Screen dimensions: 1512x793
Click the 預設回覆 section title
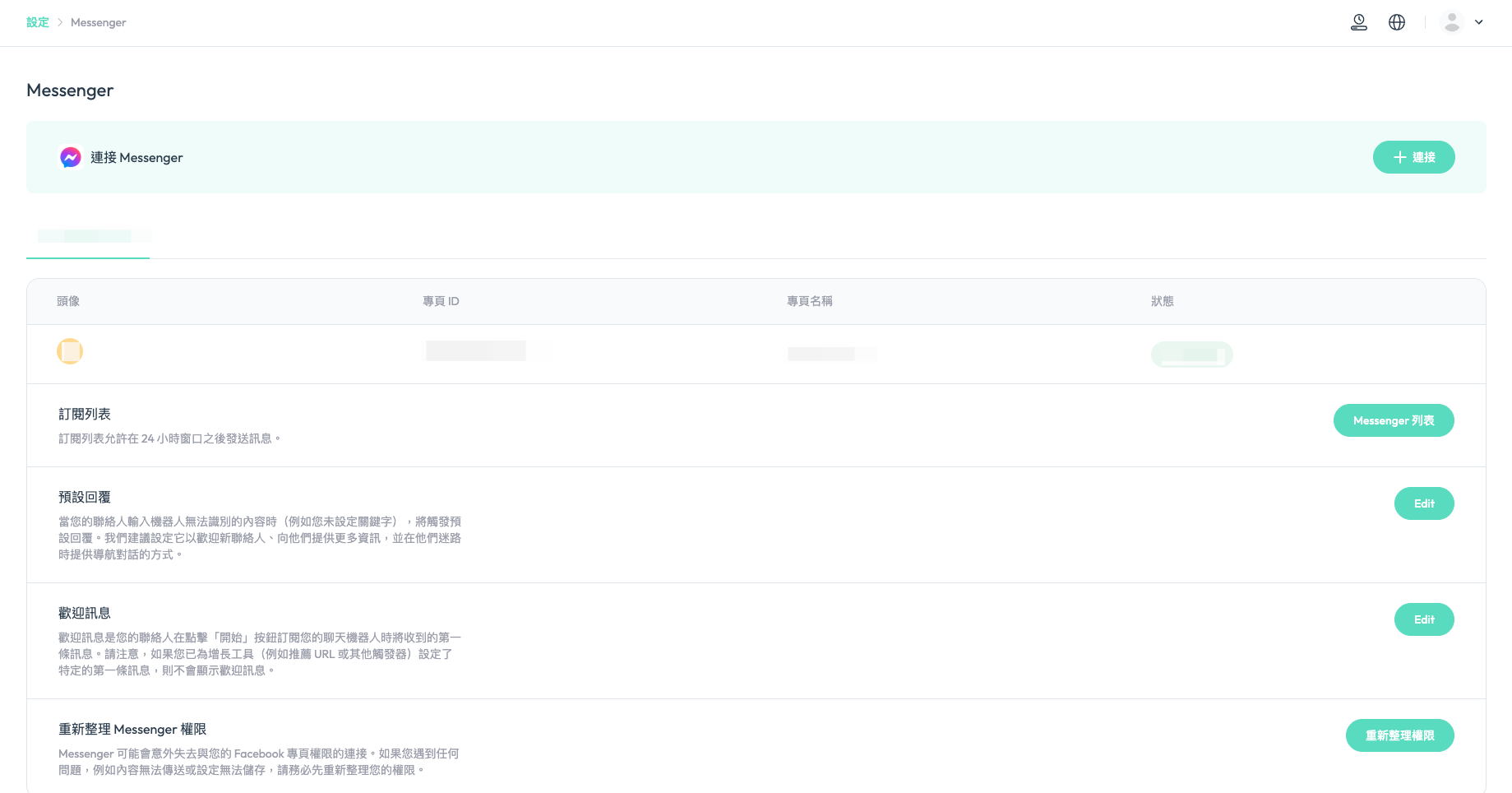[85, 497]
